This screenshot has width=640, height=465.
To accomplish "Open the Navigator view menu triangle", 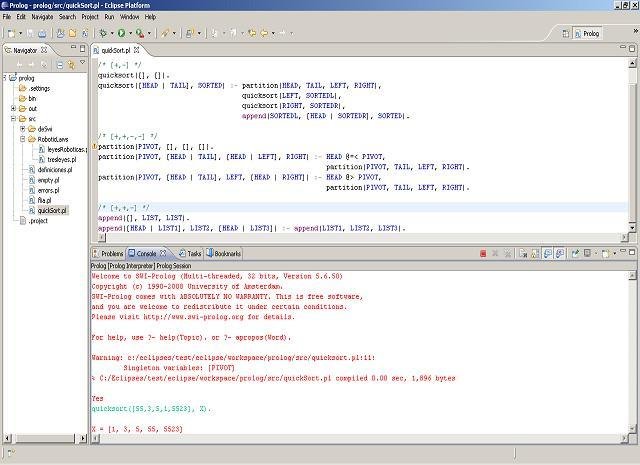I will point(82,62).
